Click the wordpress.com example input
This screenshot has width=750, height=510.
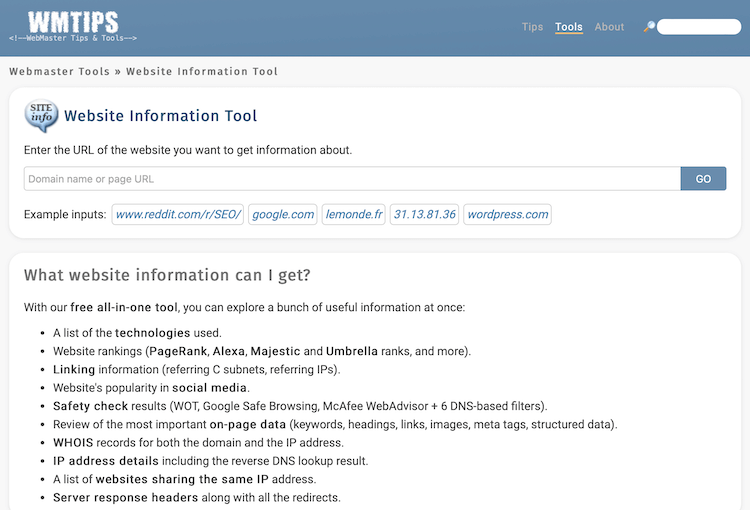coord(507,214)
